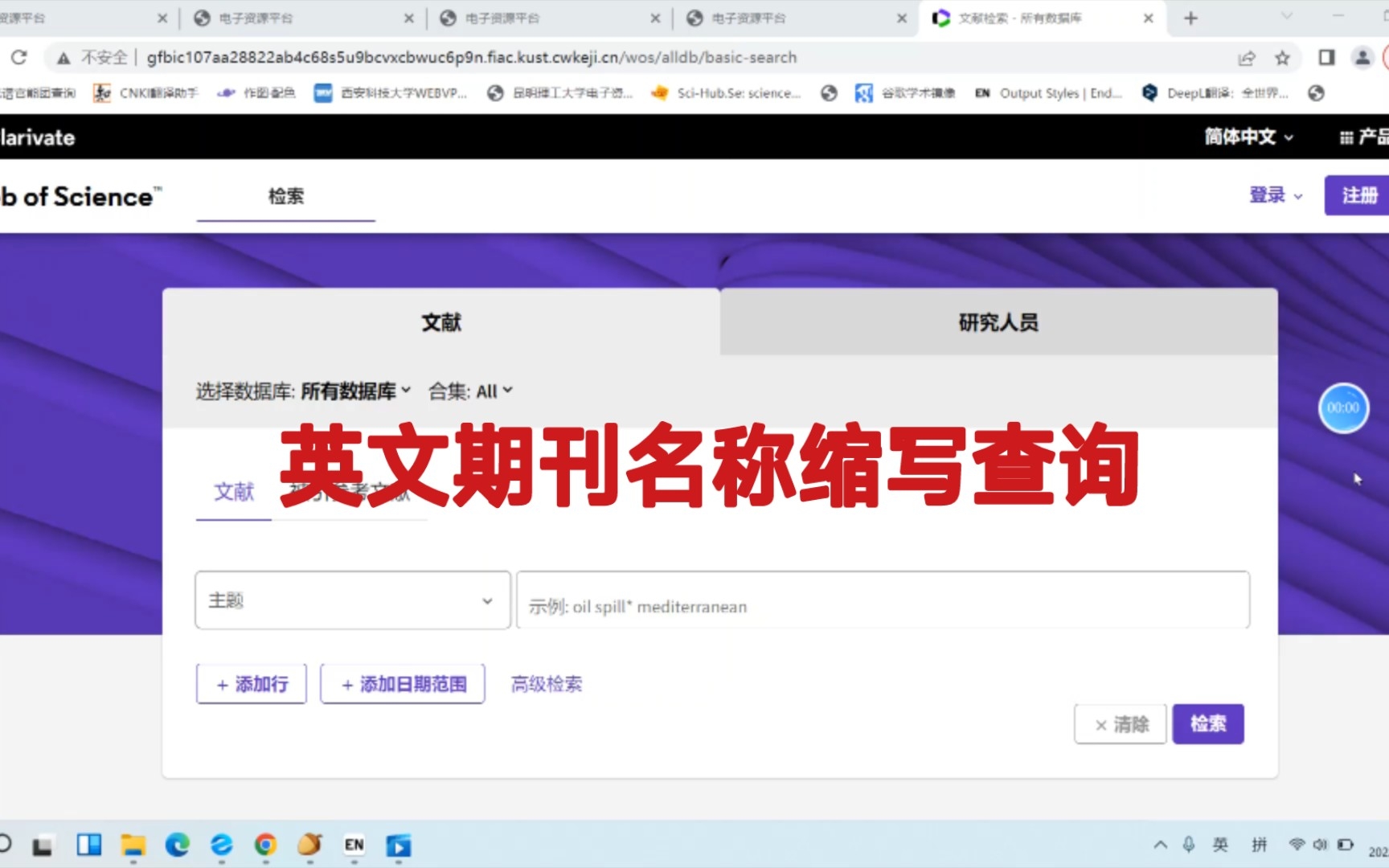The image size is (1389, 868).
Task: Click the browser address bar URL
Action: (472, 58)
